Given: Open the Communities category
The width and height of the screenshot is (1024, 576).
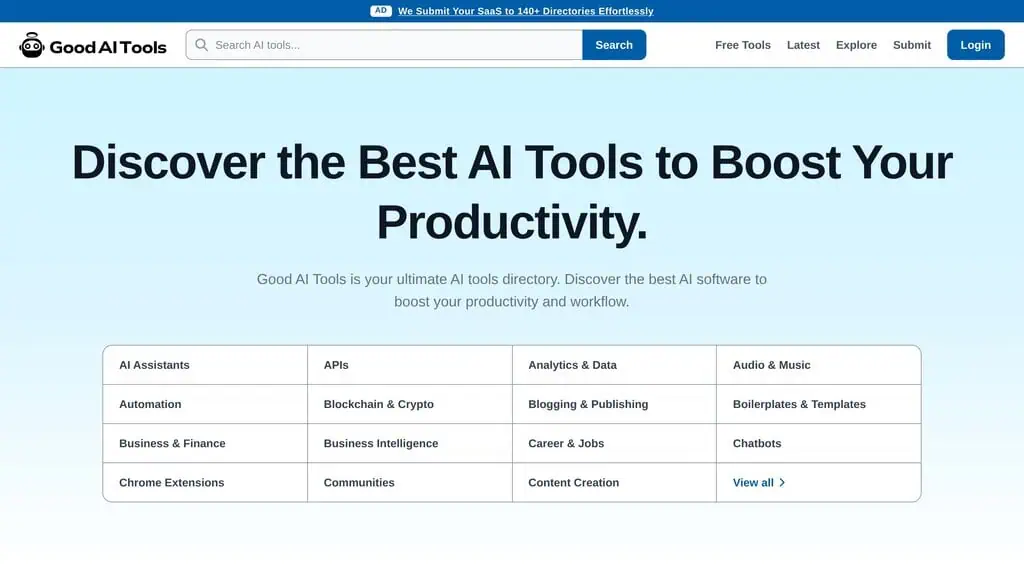Looking at the screenshot, I should [409, 483].
